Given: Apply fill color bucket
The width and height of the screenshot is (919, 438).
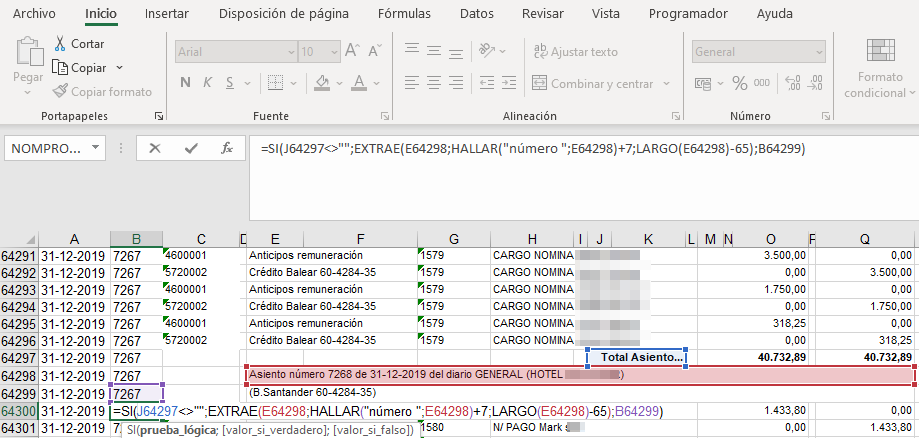Looking at the screenshot, I should click(x=321, y=83).
